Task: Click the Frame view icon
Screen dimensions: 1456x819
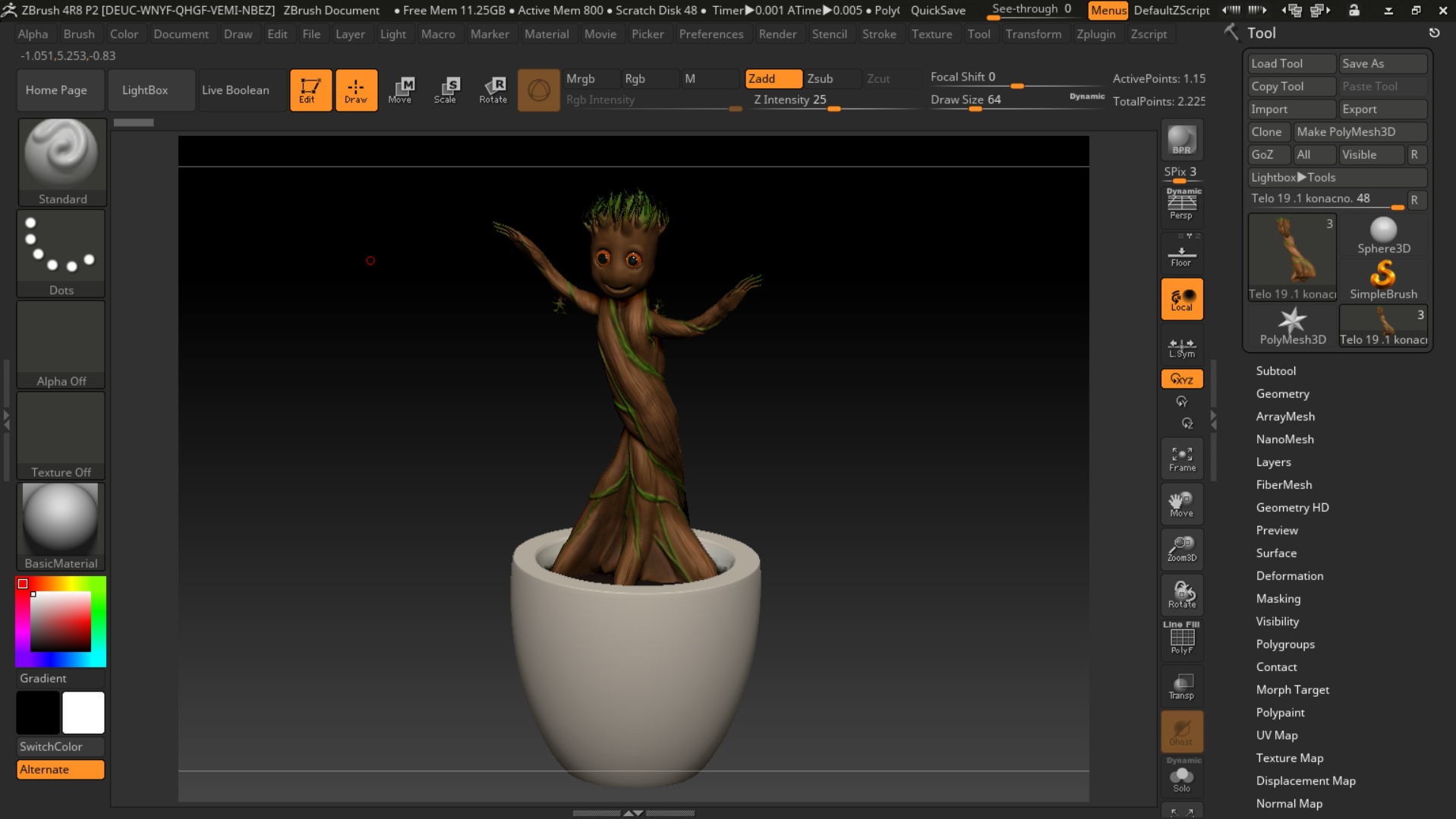Action: (x=1181, y=458)
